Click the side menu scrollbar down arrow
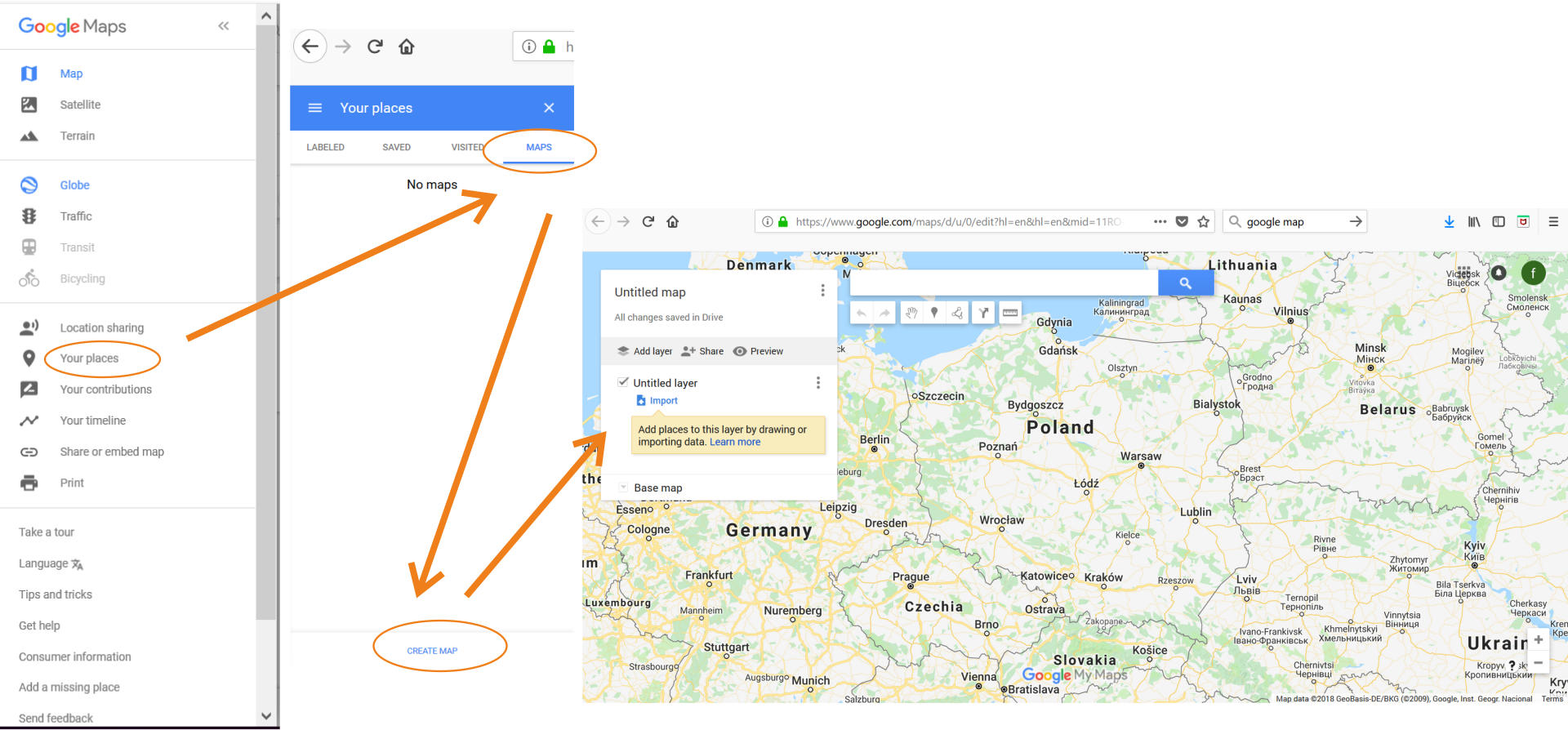Screen dimensions: 1568x730 click(266, 716)
